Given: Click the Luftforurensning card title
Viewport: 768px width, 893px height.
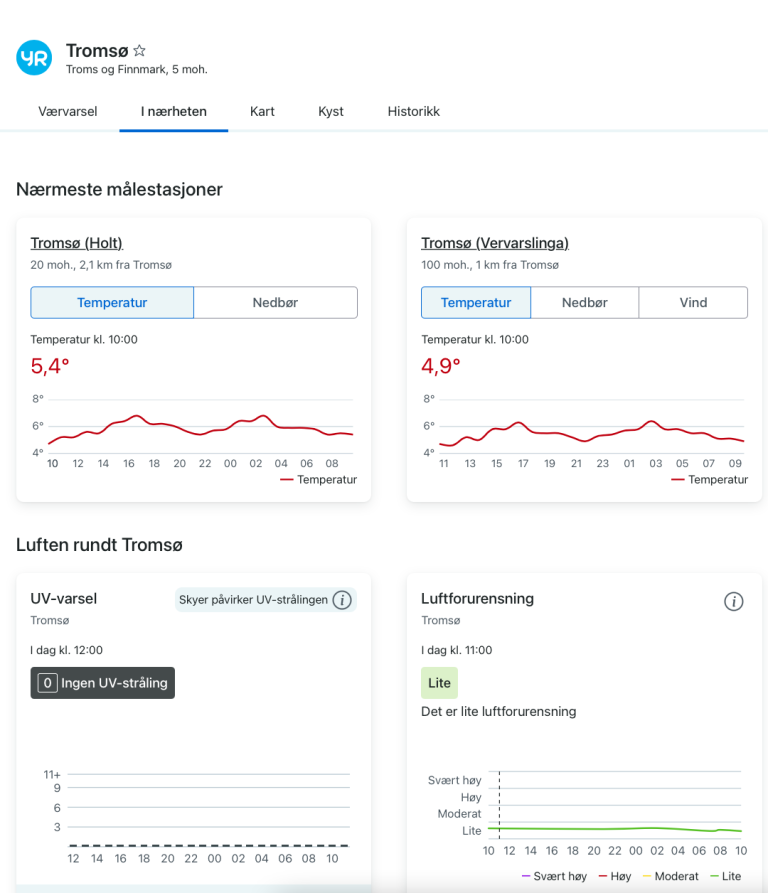Looking at the screenshot, I should (478, 599).
